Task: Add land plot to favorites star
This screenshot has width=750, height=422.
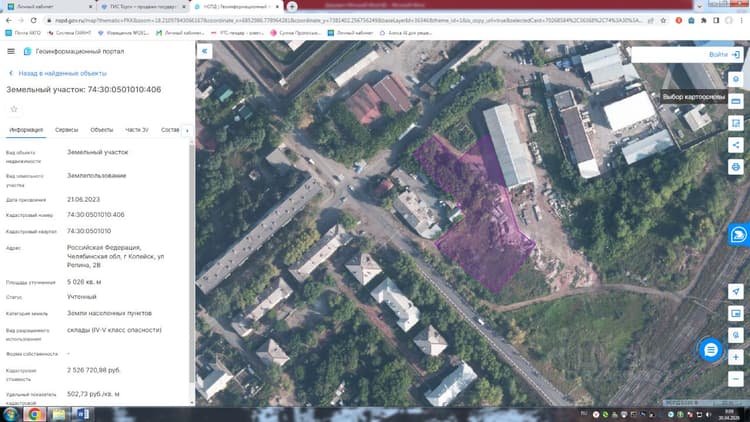Action: 14,109
